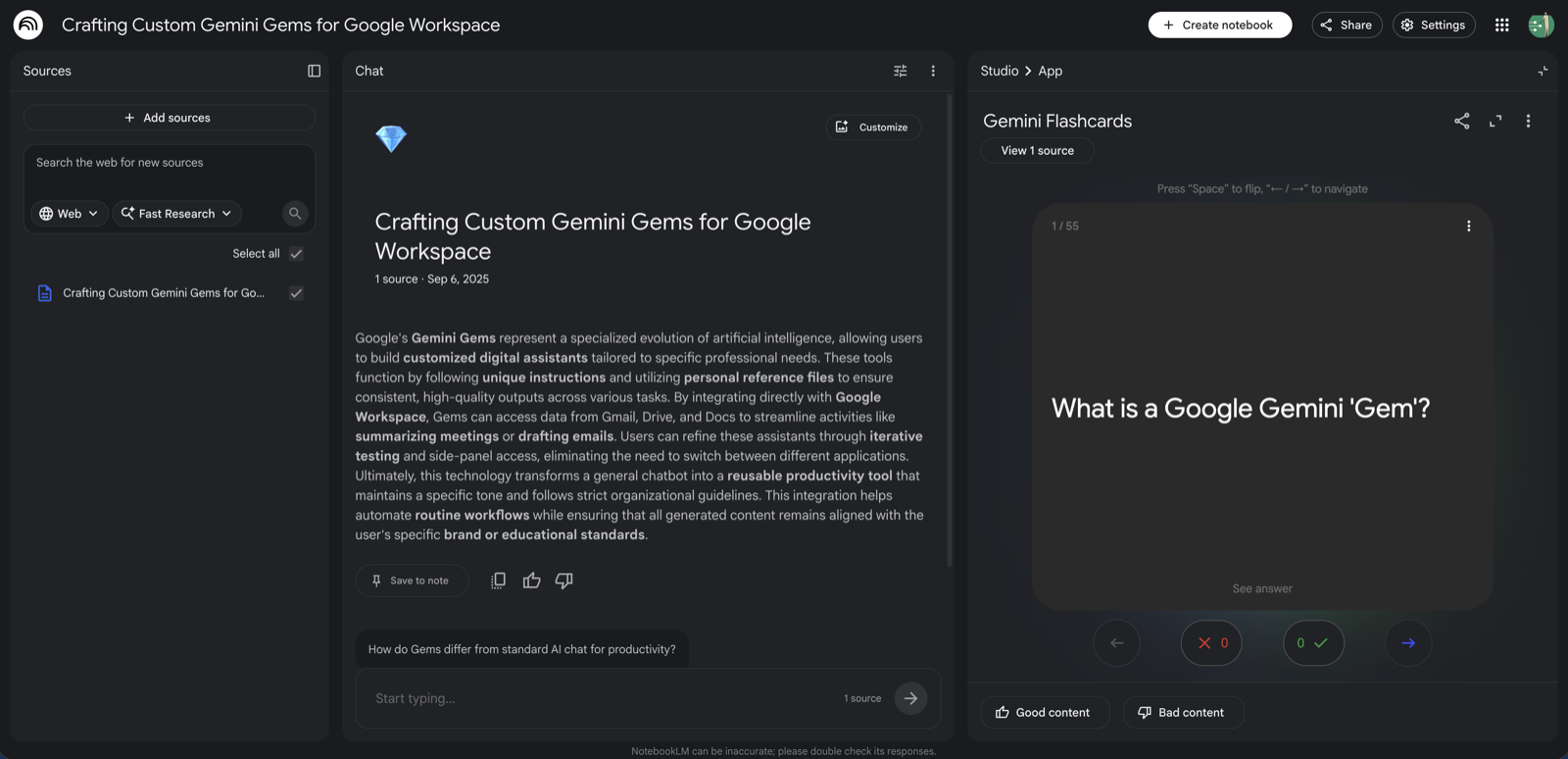This screenshot has height=759, width=1568.
Task: Collapse the Sources panel
Action: pos(314,71)
